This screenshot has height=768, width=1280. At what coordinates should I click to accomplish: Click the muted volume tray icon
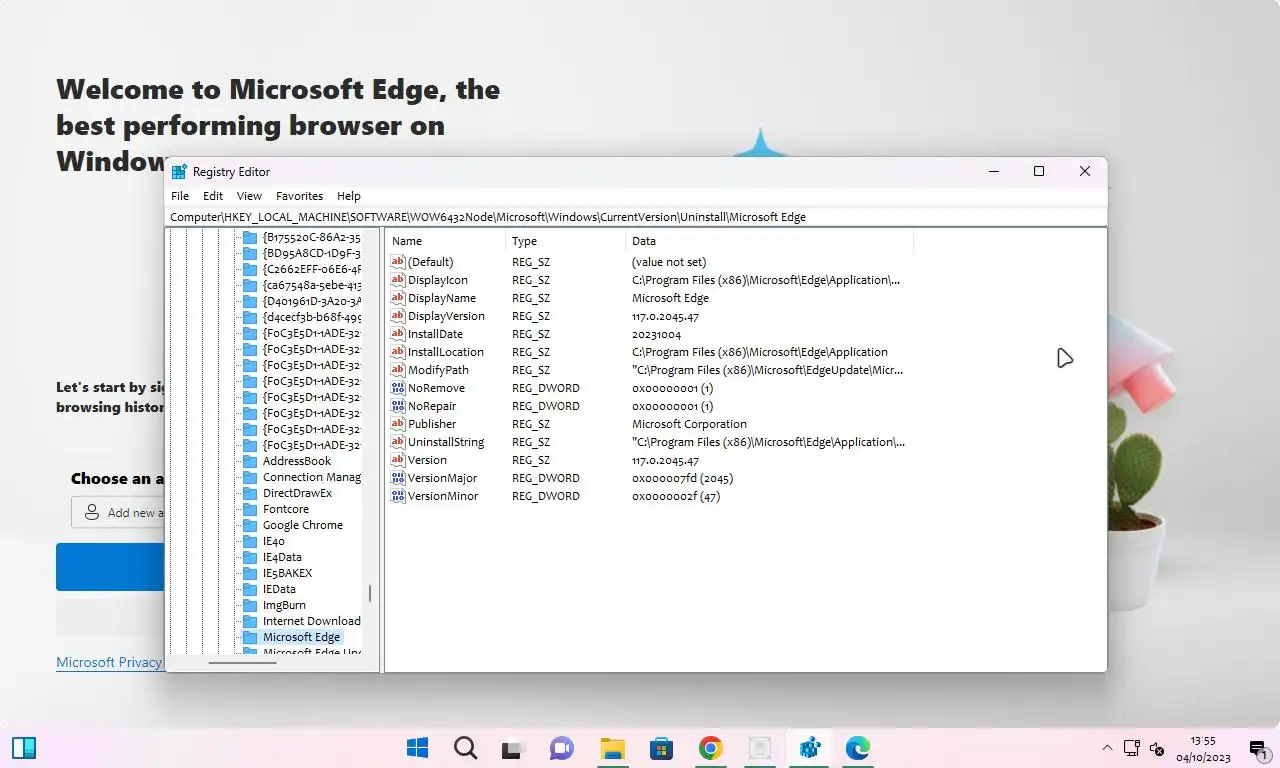coord(1158,748)
